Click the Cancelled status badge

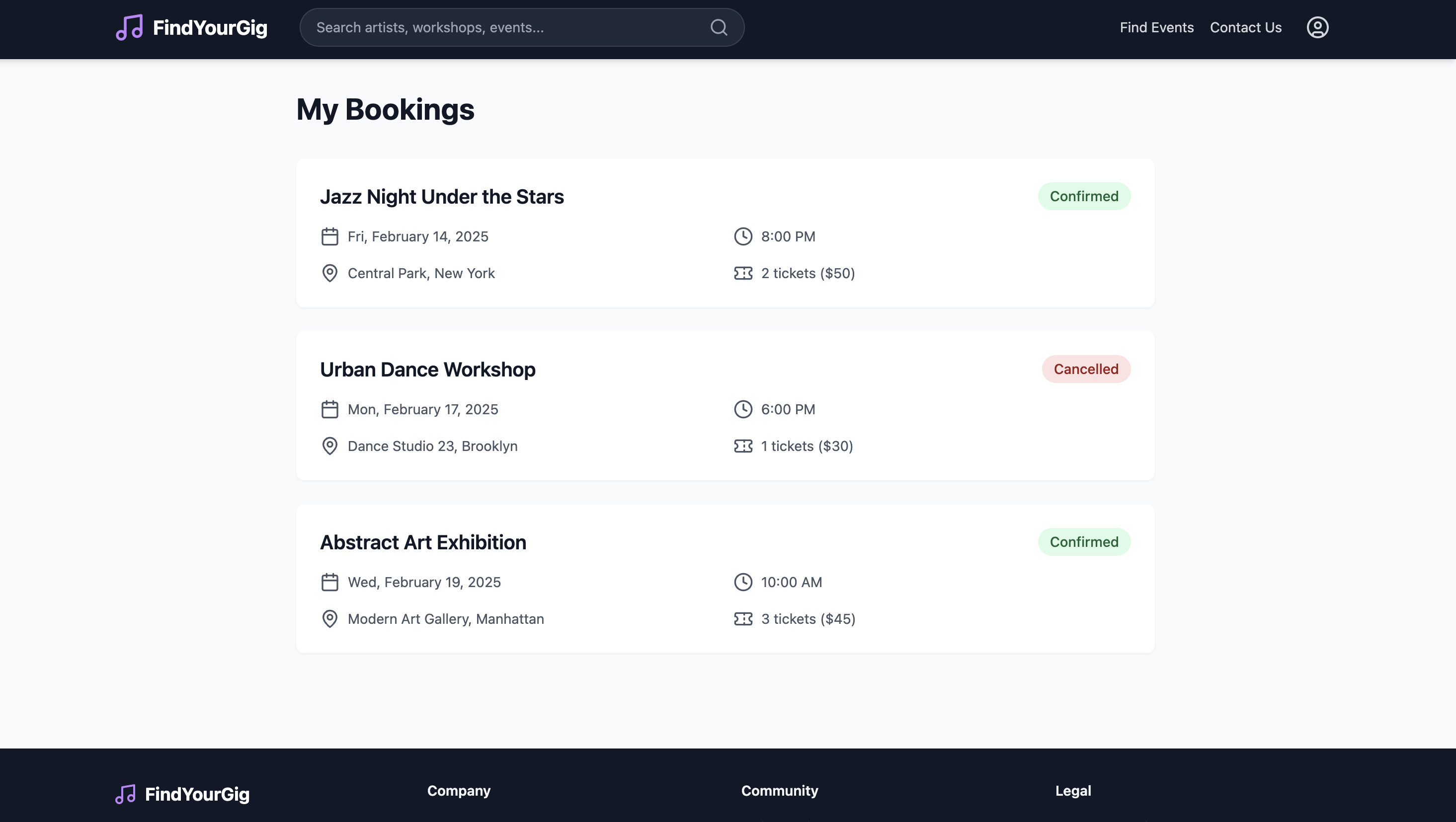[1085, 370]
